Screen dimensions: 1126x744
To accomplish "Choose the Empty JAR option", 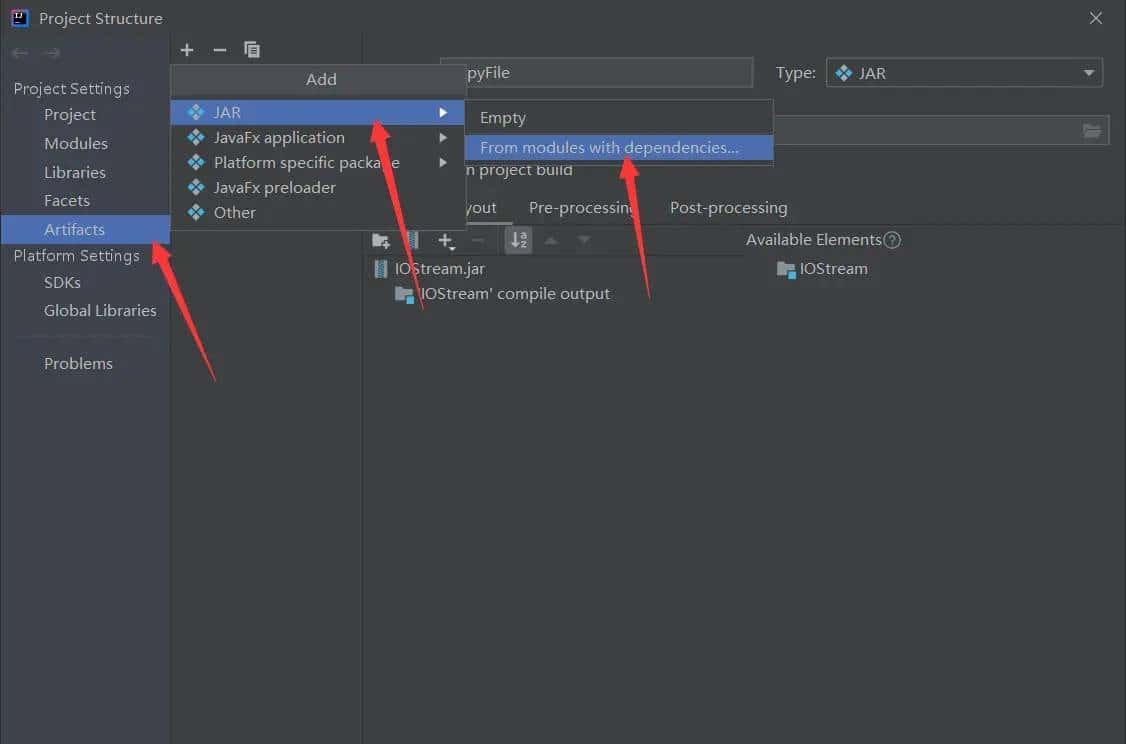I will (503, 118).
